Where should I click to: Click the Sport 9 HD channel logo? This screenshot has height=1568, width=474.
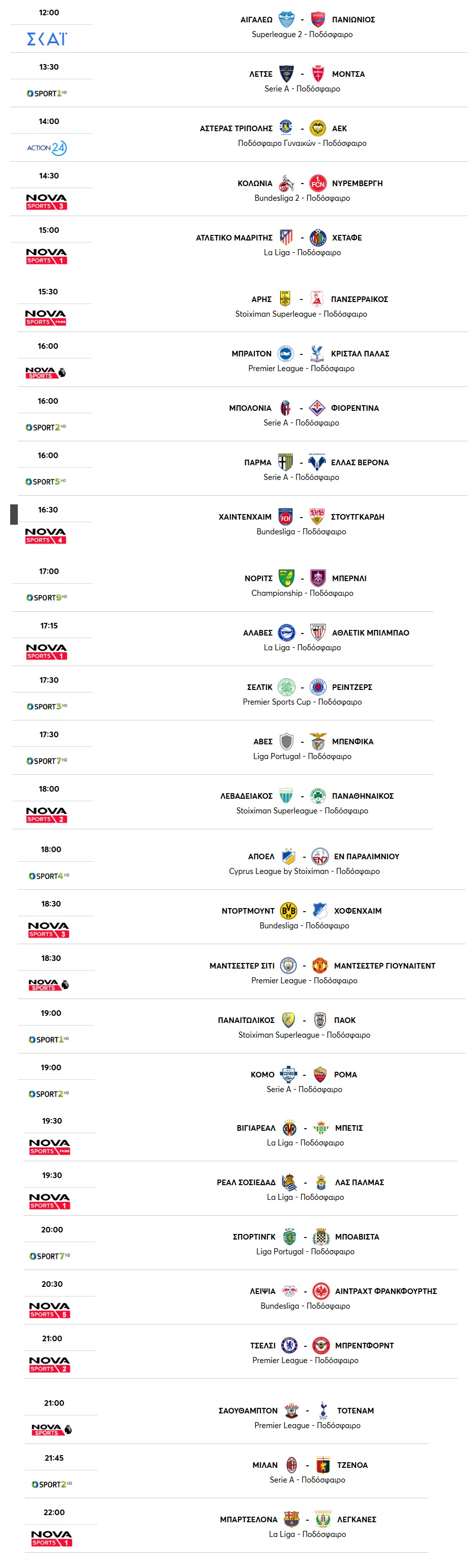coord(47,598)
